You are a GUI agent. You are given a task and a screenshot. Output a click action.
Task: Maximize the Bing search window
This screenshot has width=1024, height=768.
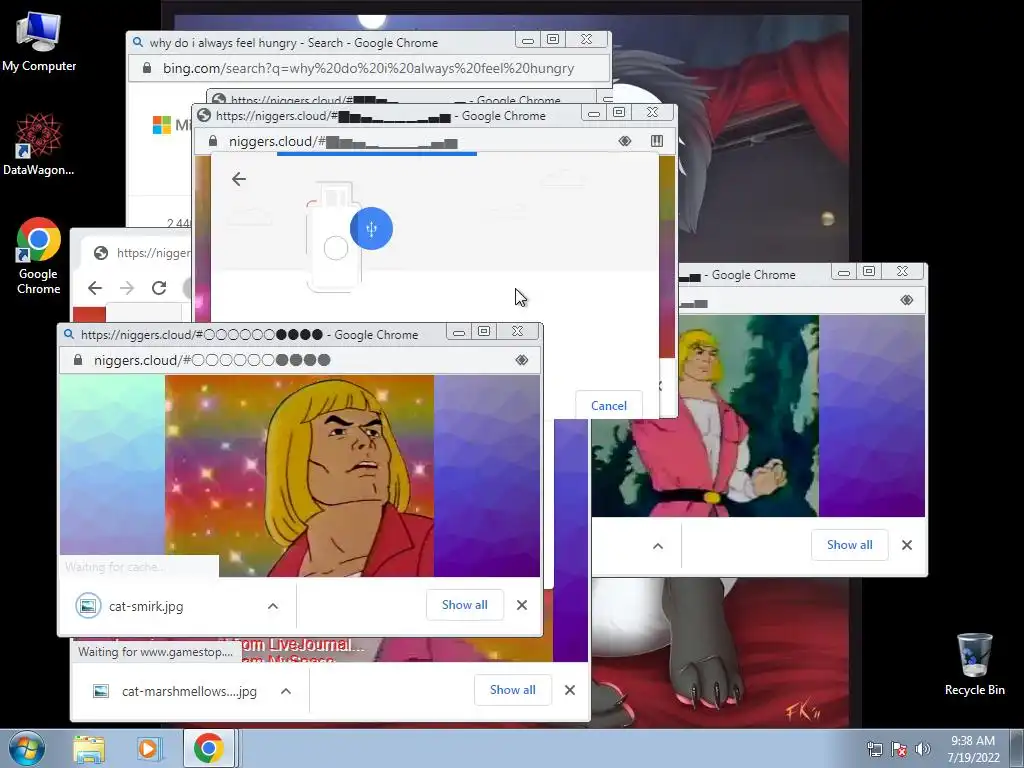[552, 39]
